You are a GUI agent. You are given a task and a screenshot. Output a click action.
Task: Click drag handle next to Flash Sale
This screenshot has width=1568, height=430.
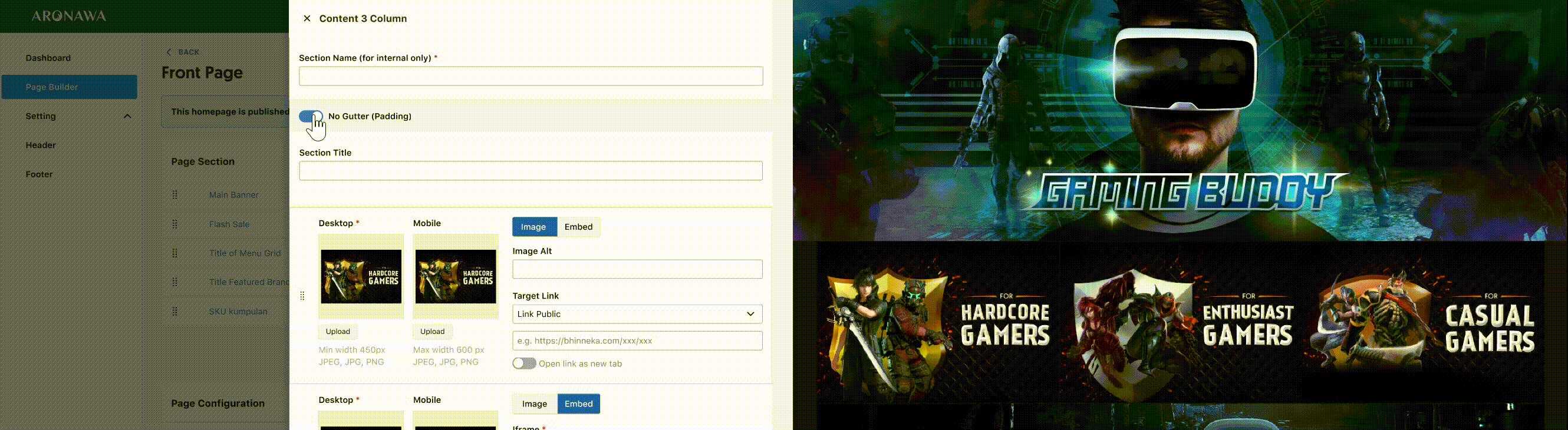174,224
